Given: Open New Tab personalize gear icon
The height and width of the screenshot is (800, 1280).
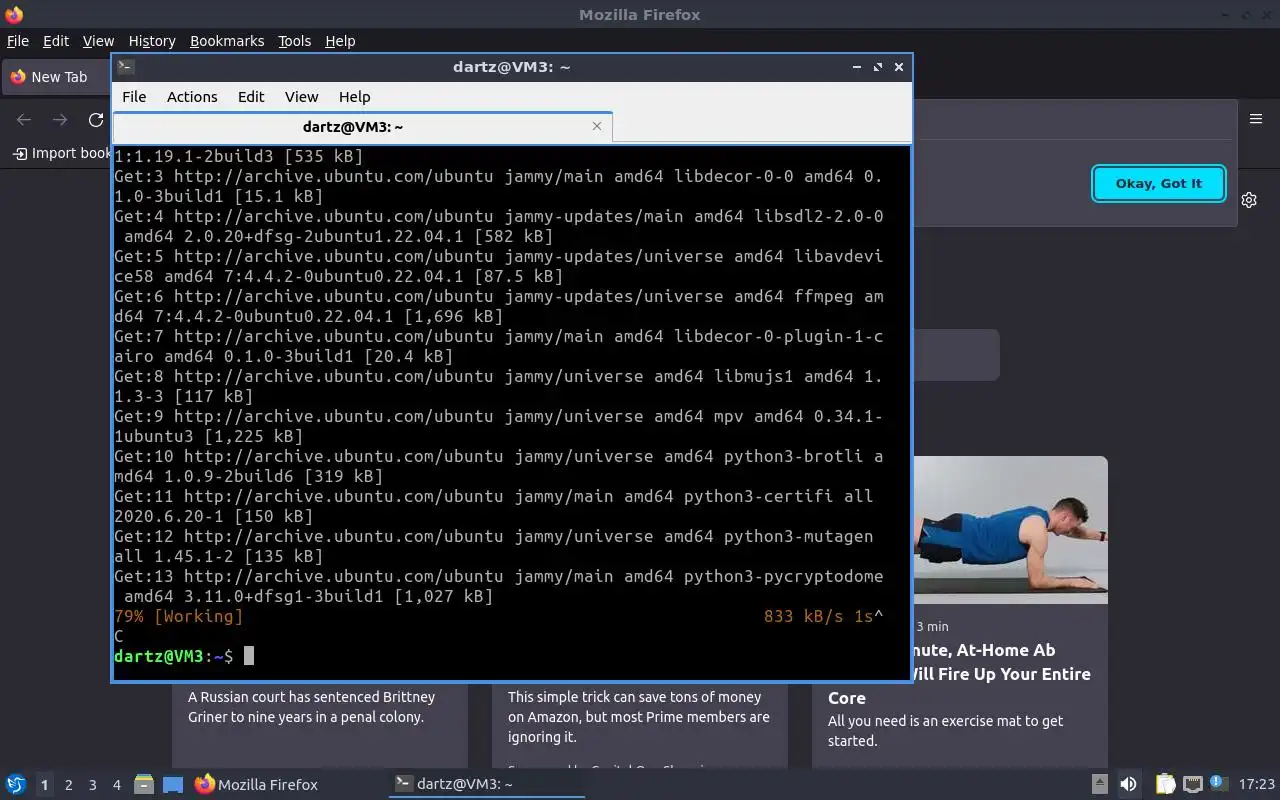Looking at the screenshot, I should [1249, 200].
